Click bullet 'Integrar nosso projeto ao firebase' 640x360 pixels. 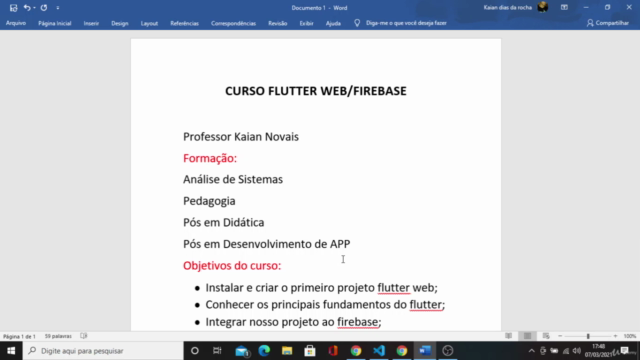click(x=293, y=322)
